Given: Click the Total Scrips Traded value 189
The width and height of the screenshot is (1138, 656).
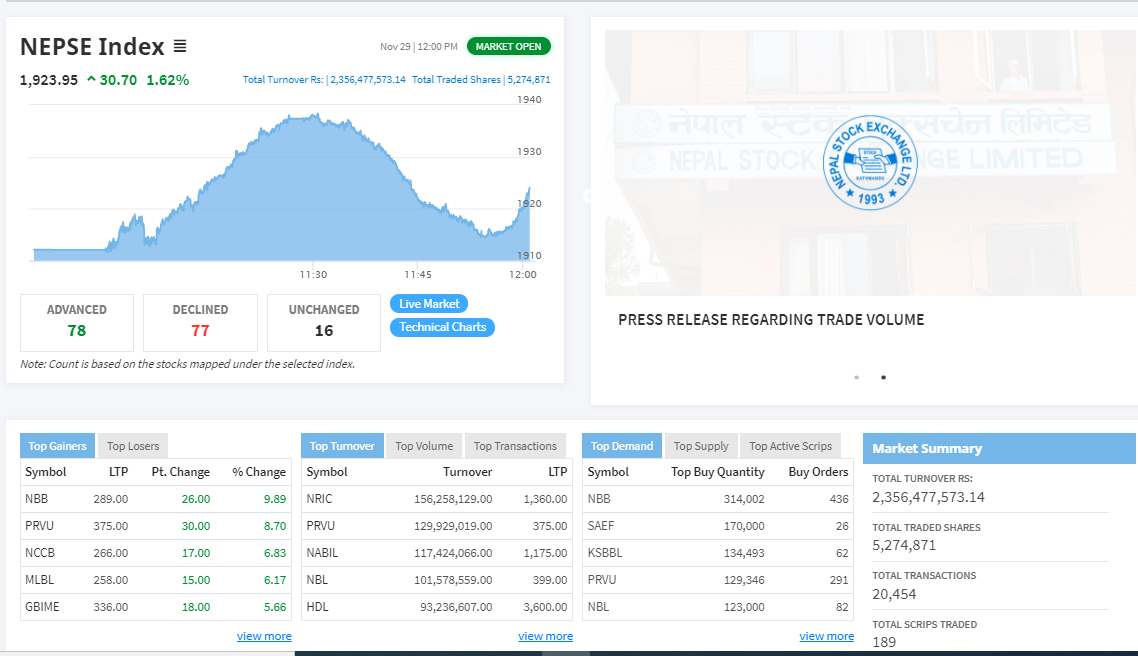Looking at the screenshot, I should 884,642.
